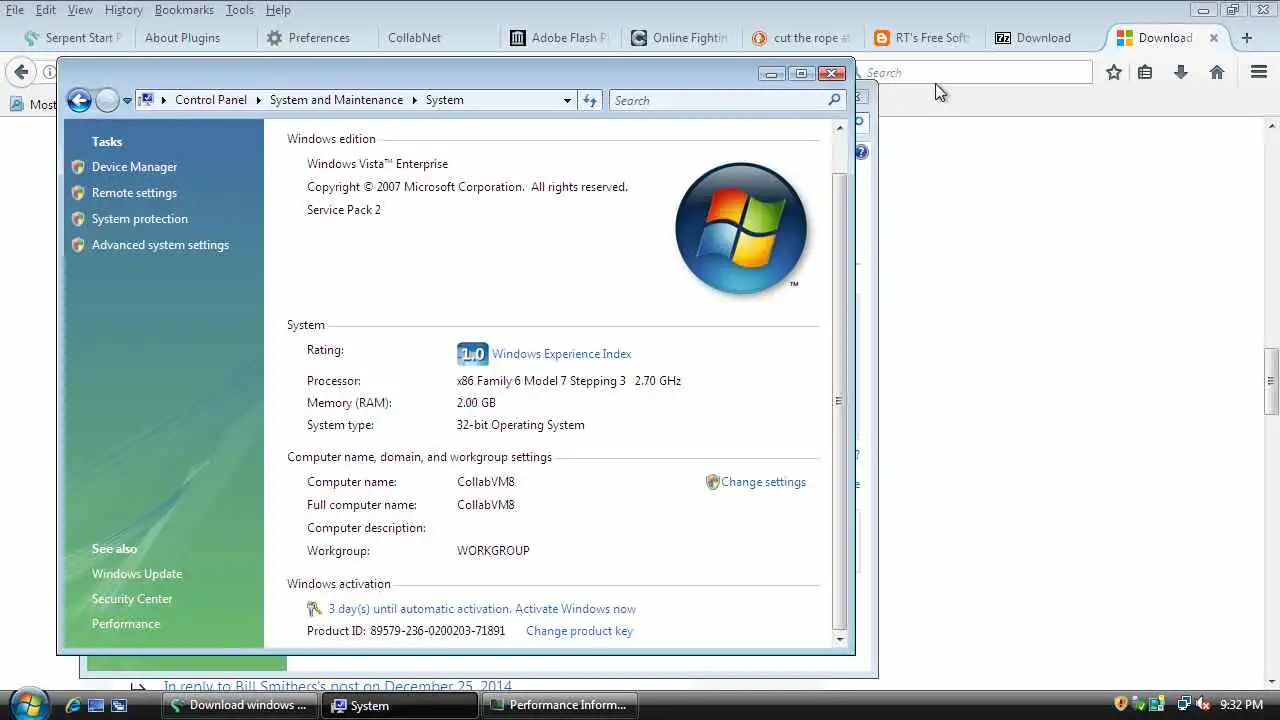
Task: Open the Firefox File menu
Action: point(15,10)
